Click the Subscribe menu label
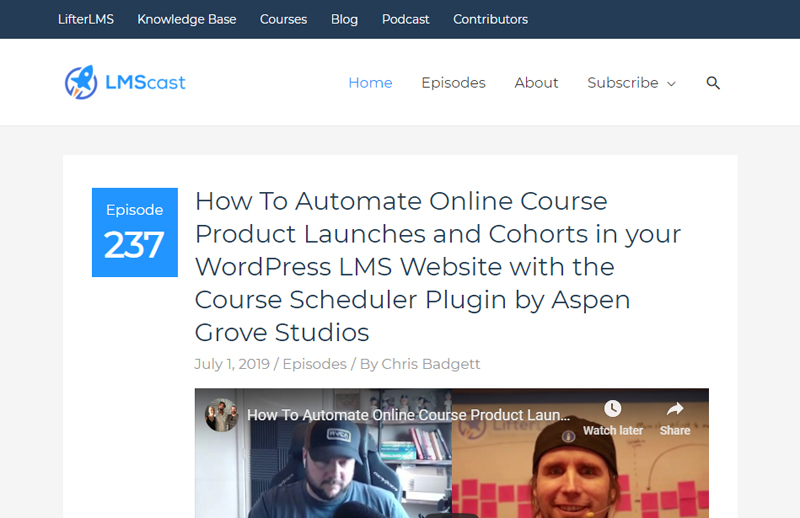The image size is (800, 518). click(x=622, y=83)
